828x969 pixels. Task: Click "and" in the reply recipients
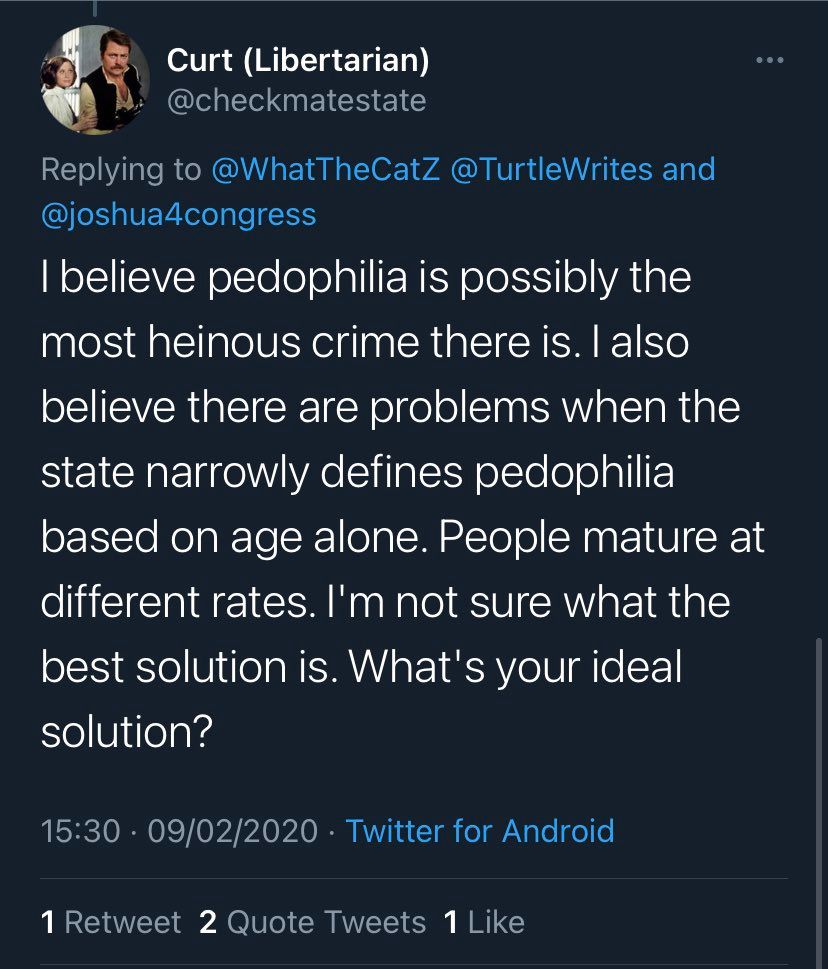(690, 169)
